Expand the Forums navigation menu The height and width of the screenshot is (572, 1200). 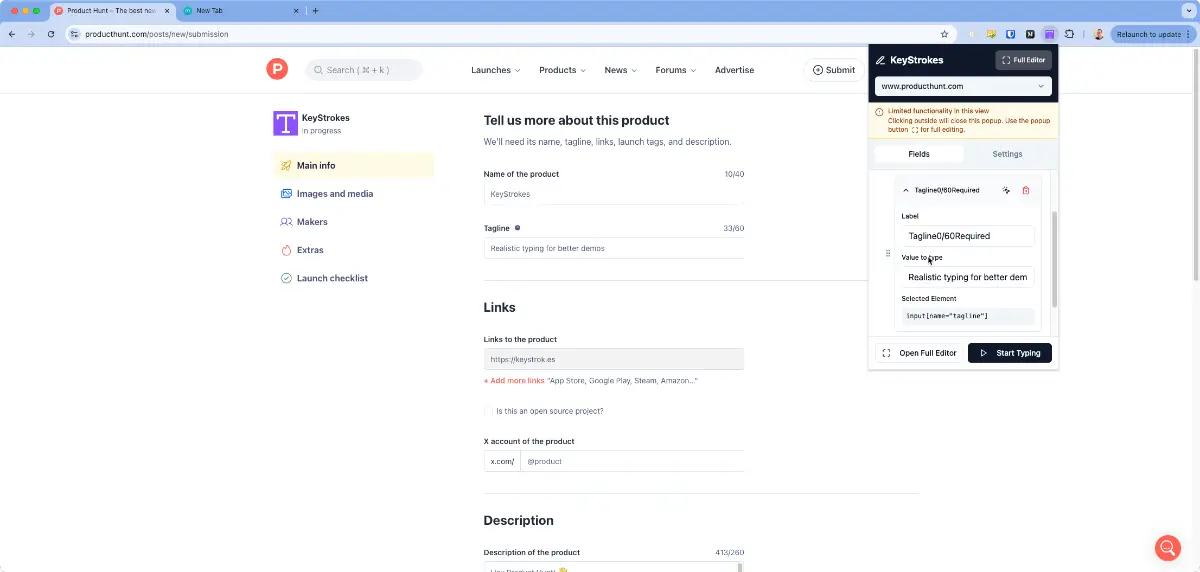tap(675, 70)
